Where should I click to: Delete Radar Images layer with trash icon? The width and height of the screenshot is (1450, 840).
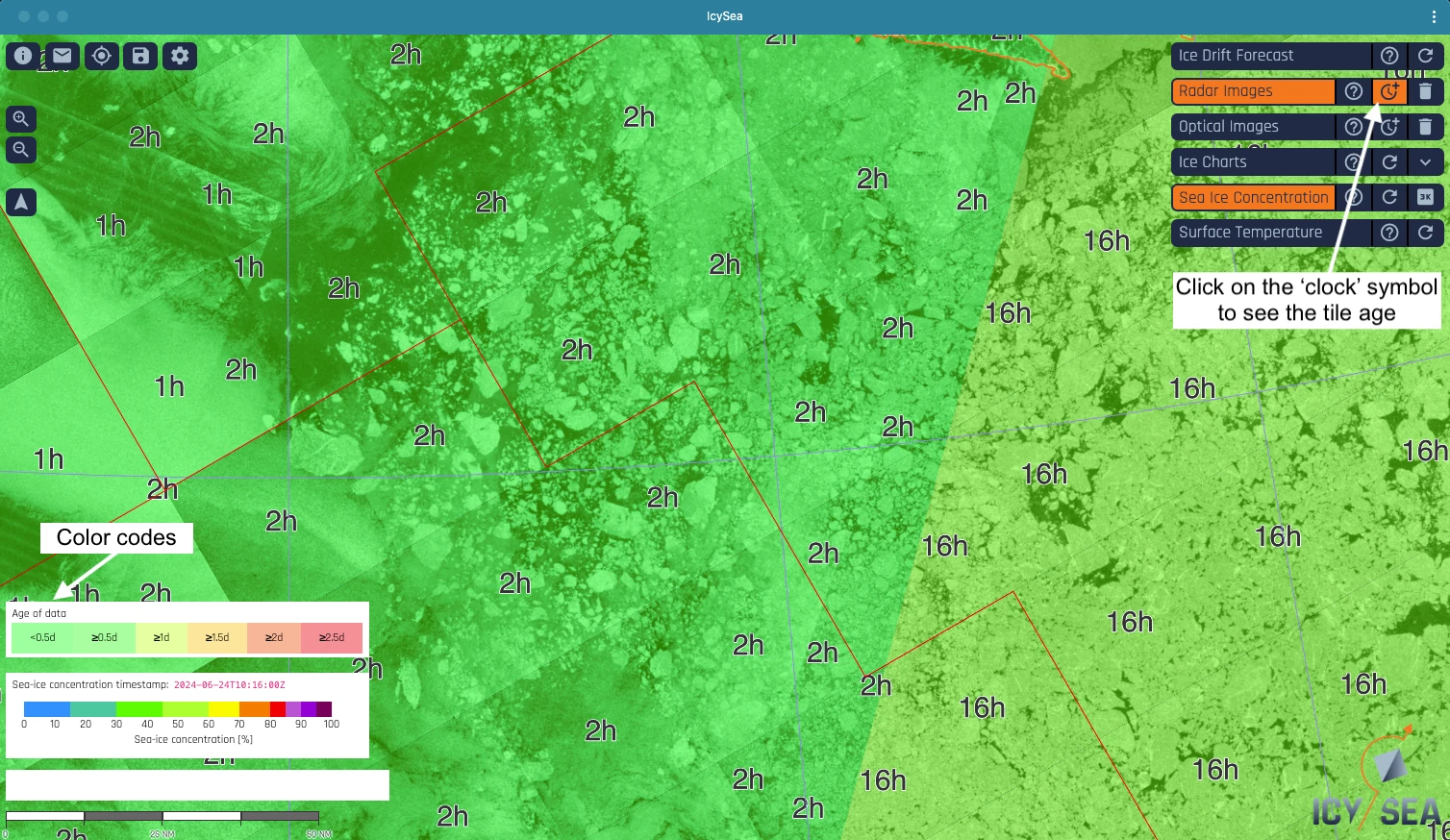pos(1426,91)
